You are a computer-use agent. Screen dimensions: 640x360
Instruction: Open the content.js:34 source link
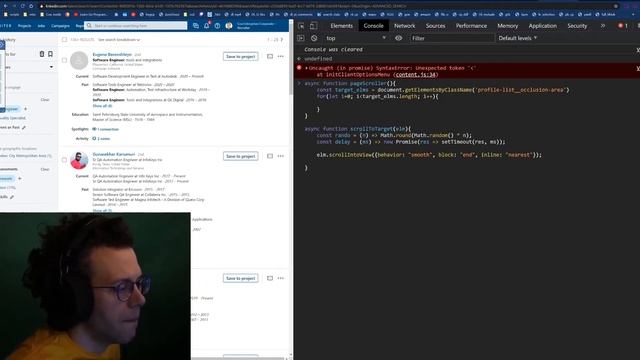pyautogui.click(x=416, y=75)
